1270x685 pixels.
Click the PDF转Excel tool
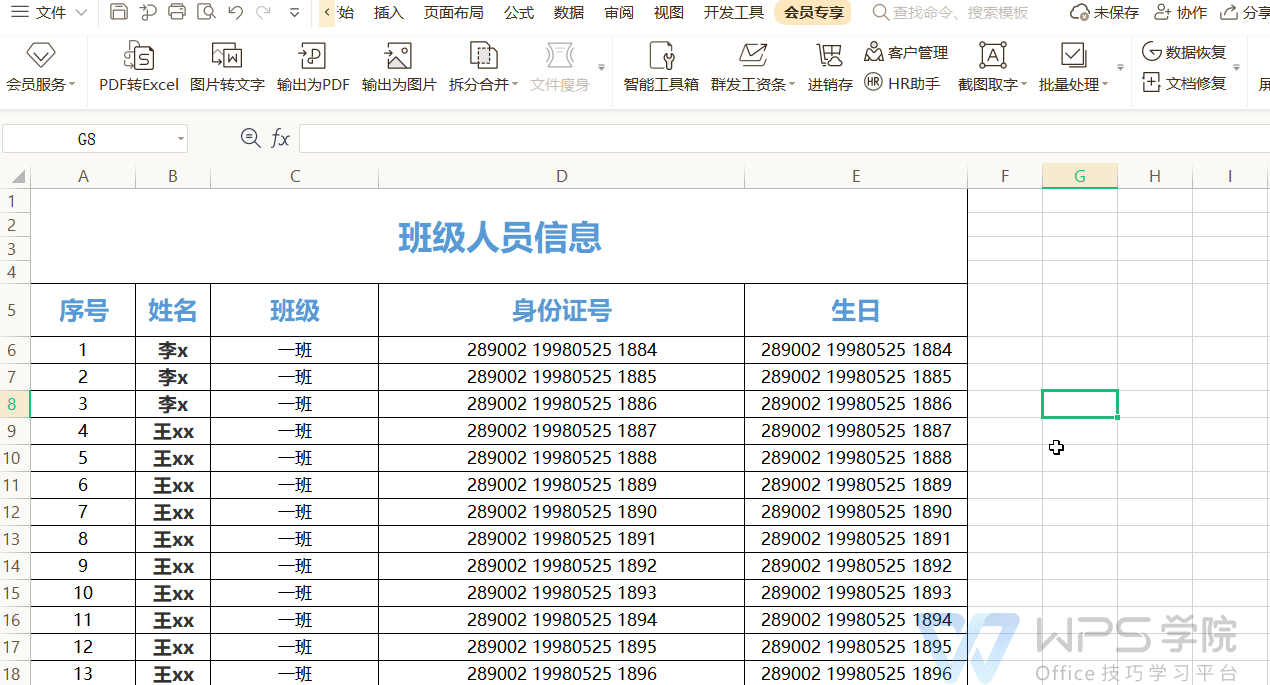coord(138,66)
